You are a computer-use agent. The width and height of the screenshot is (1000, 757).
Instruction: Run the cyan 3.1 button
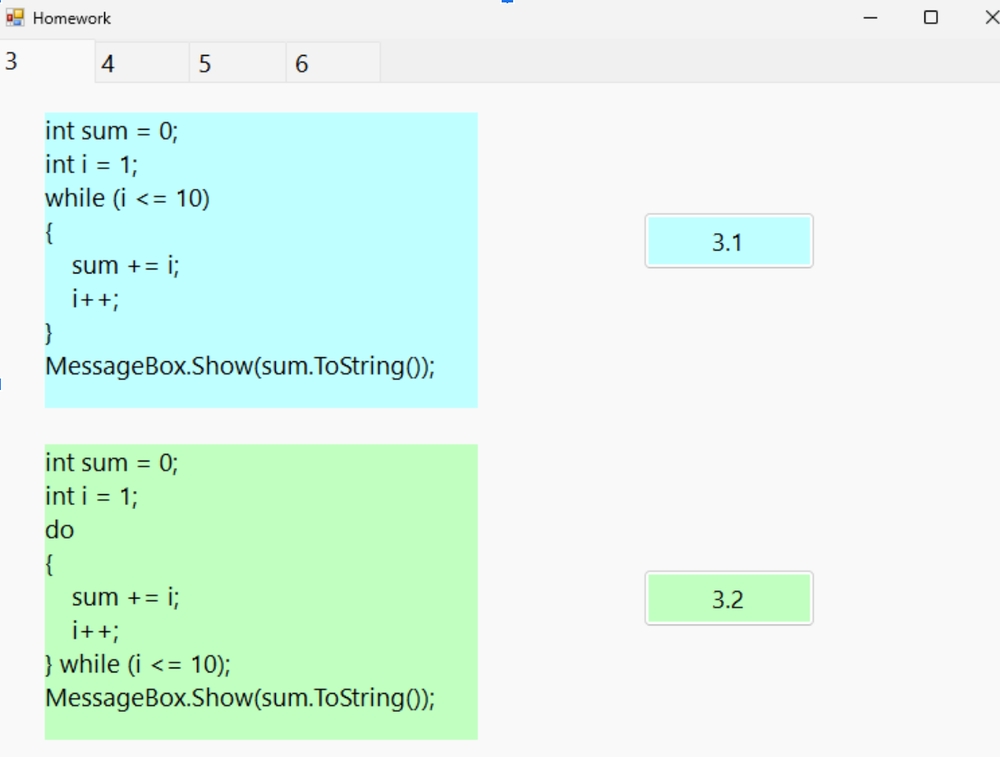[729, 241]
